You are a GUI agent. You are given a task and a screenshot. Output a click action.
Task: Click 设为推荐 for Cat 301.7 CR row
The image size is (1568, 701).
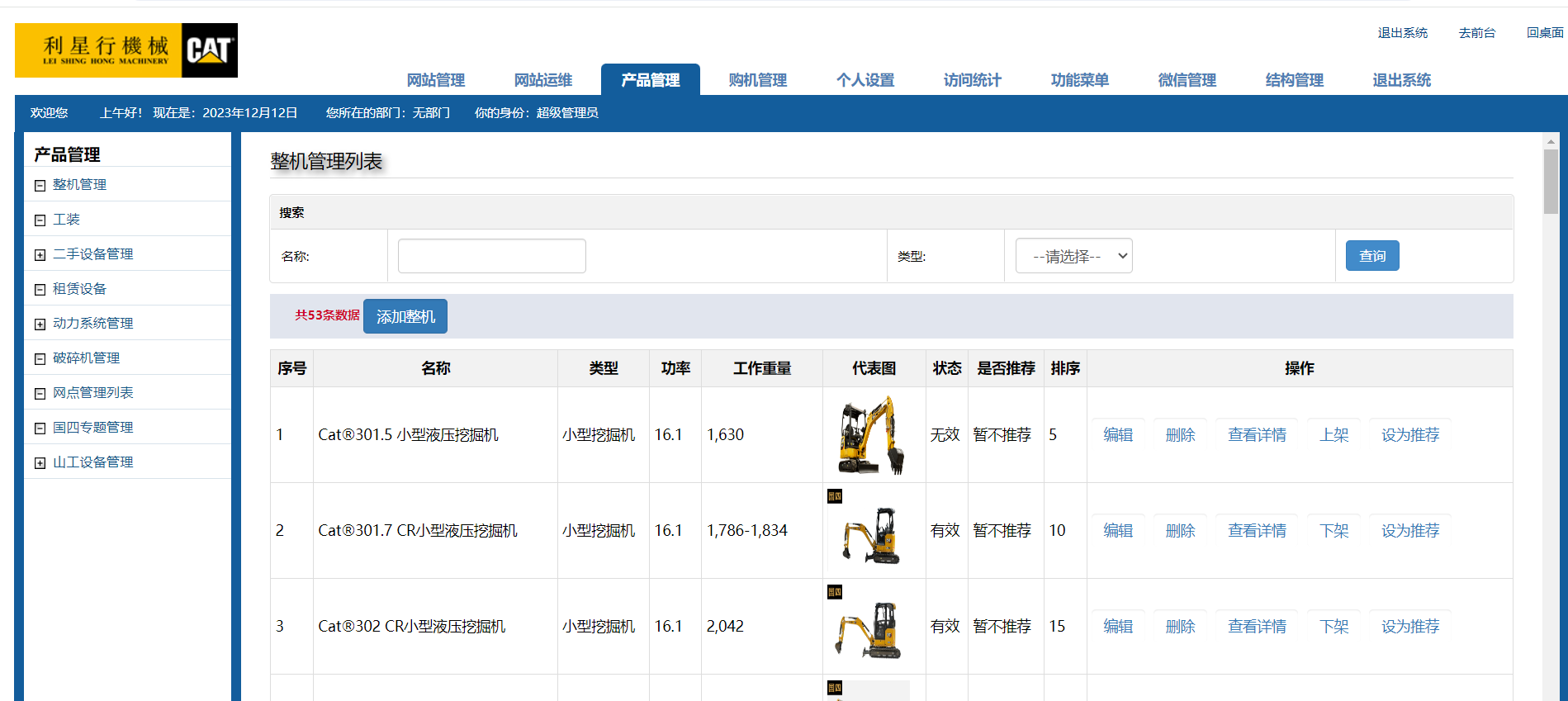tap(1410, 530)
